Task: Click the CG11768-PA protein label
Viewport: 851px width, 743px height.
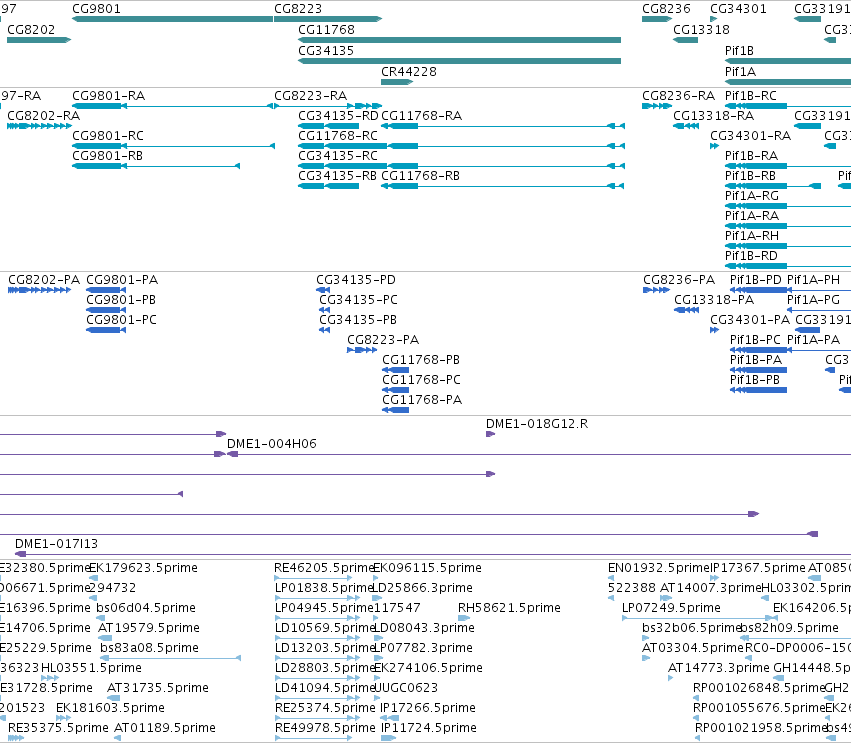Action: pyautogui.click(x=422, y=401)
